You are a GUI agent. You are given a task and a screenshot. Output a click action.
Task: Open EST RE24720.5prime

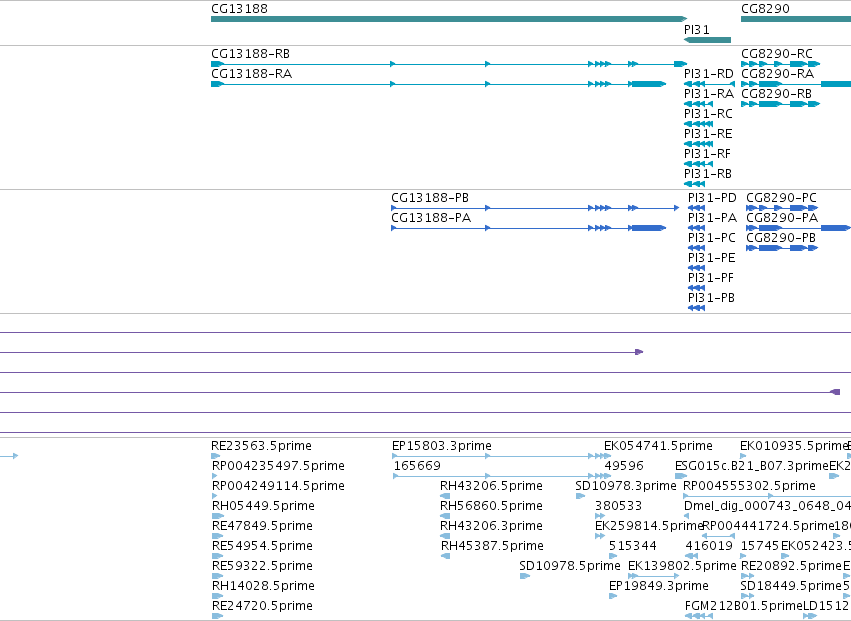point(262,607)
